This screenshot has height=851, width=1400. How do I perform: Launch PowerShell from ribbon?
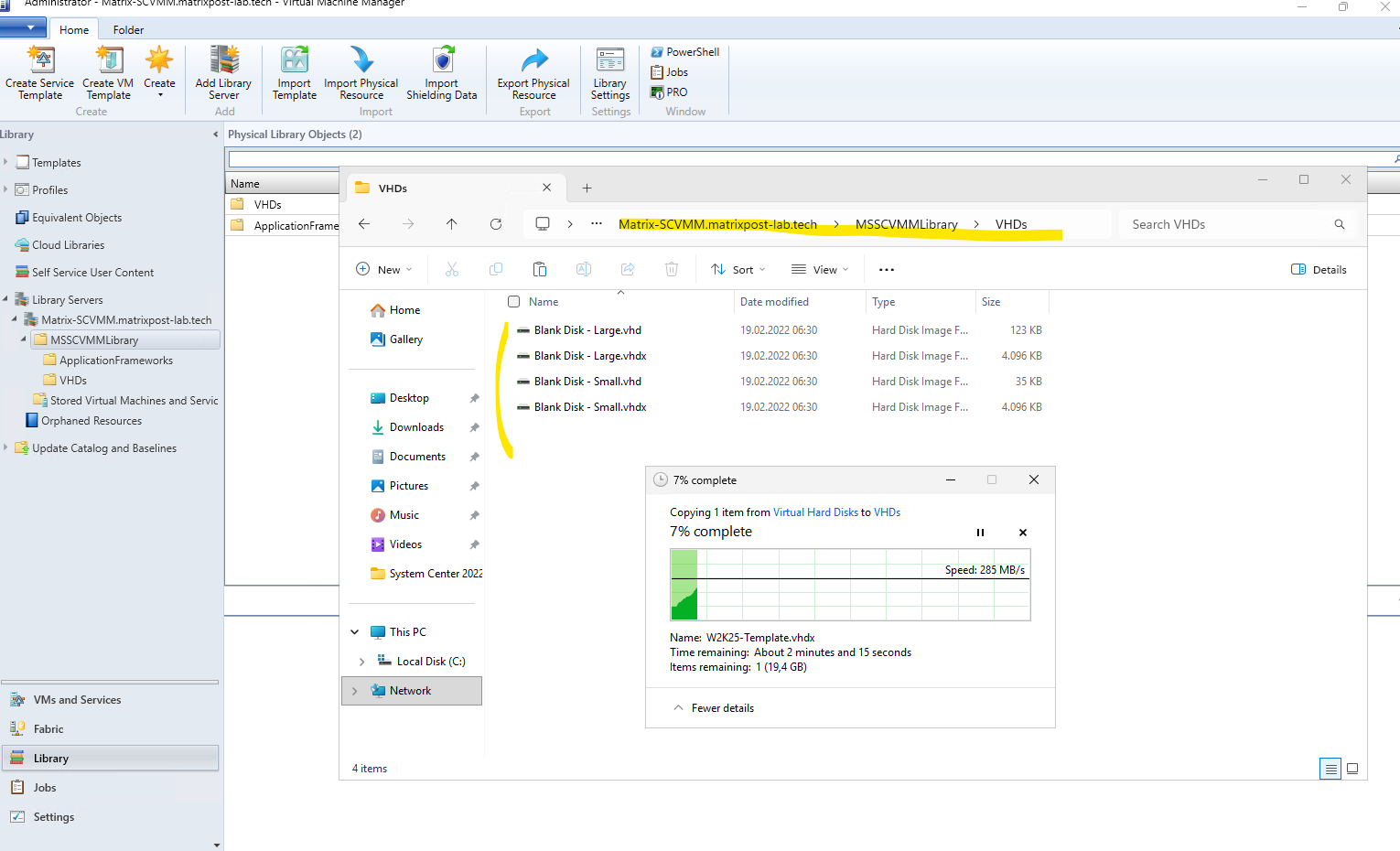(x=684, y=52)
